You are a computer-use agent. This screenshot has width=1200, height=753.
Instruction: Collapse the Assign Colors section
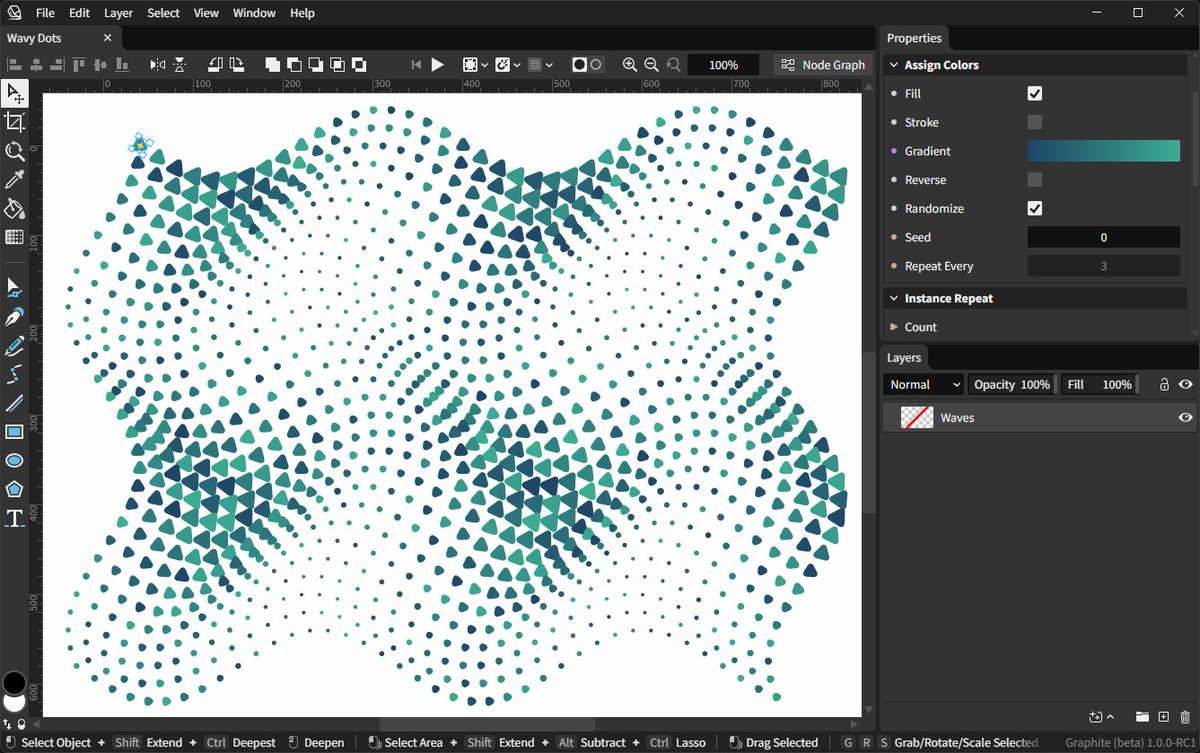click(893, 64)
